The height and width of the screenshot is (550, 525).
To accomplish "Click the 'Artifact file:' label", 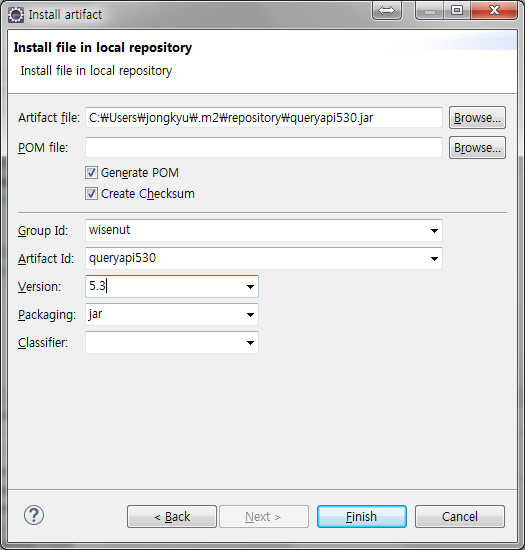I will pyautogui.click(x=49, y=118).
